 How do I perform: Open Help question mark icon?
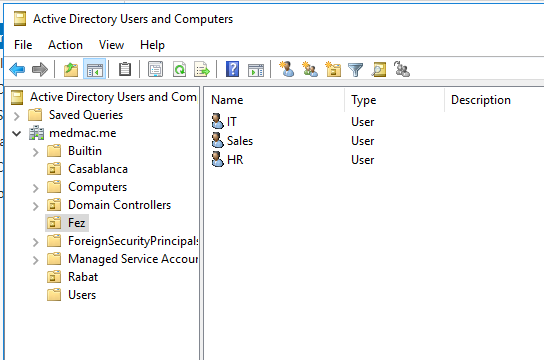pyautogui.click(x=232, y=69)
